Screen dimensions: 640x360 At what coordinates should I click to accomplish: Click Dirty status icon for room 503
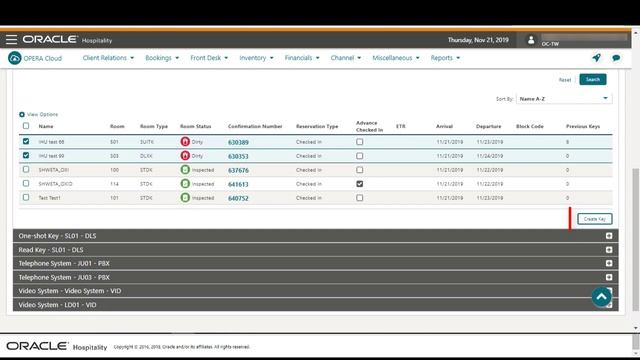click(x=185, y=156)
